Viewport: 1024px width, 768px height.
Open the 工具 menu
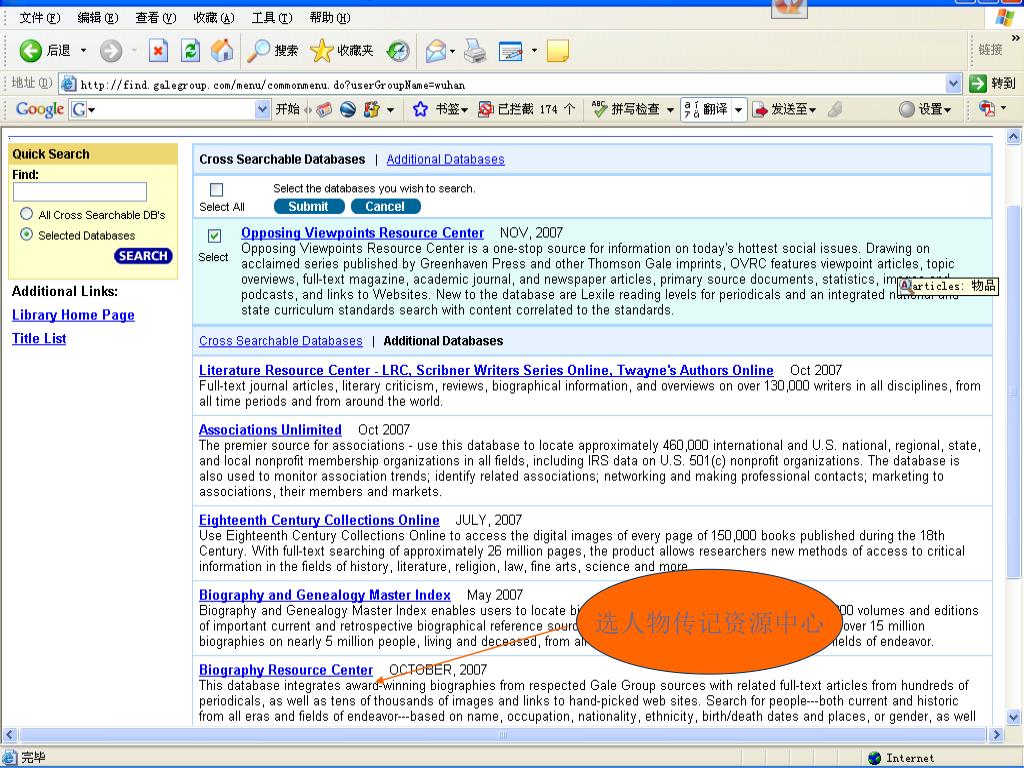click(x=272, y=18)
